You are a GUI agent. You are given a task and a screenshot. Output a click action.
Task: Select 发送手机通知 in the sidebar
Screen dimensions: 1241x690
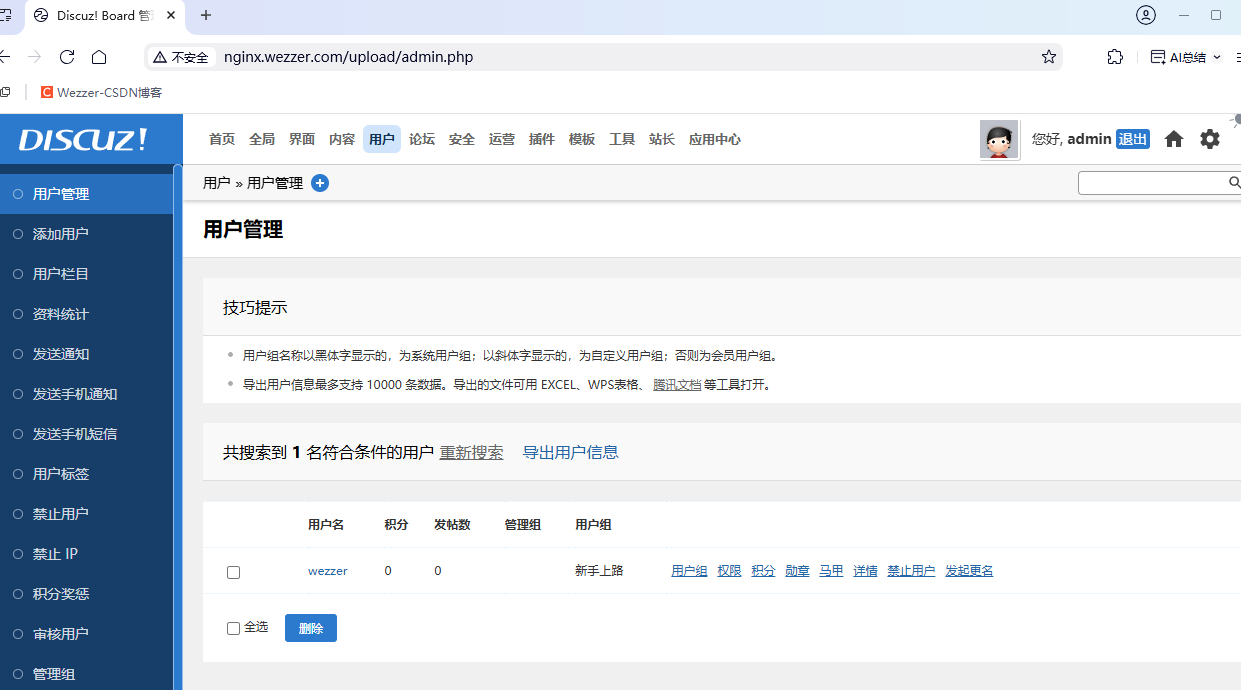coord(86,394)
